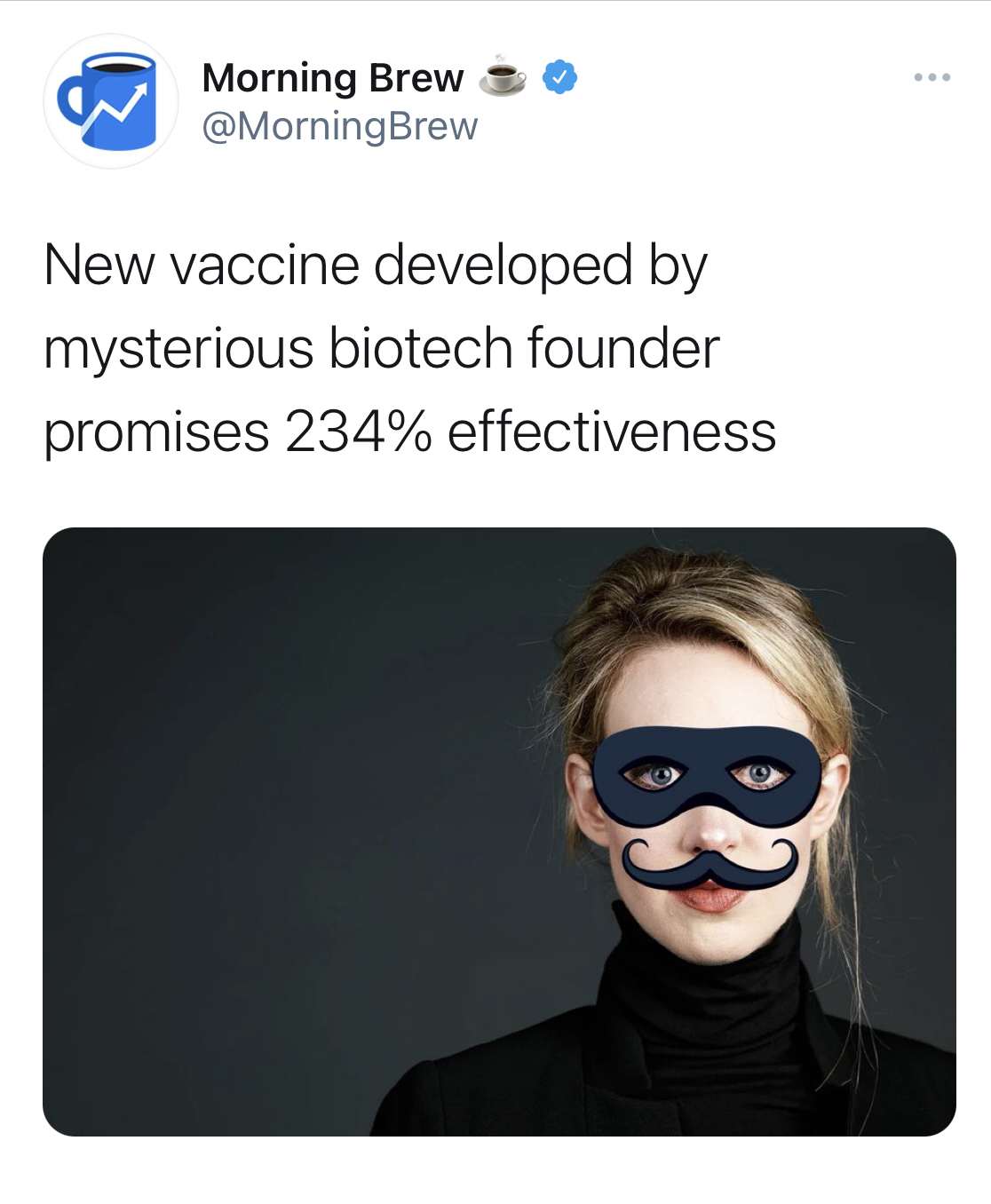This screenshot has width=991, height=1204.
Task: Open the Morning Brew display name
Action: (x=333, y=78)
